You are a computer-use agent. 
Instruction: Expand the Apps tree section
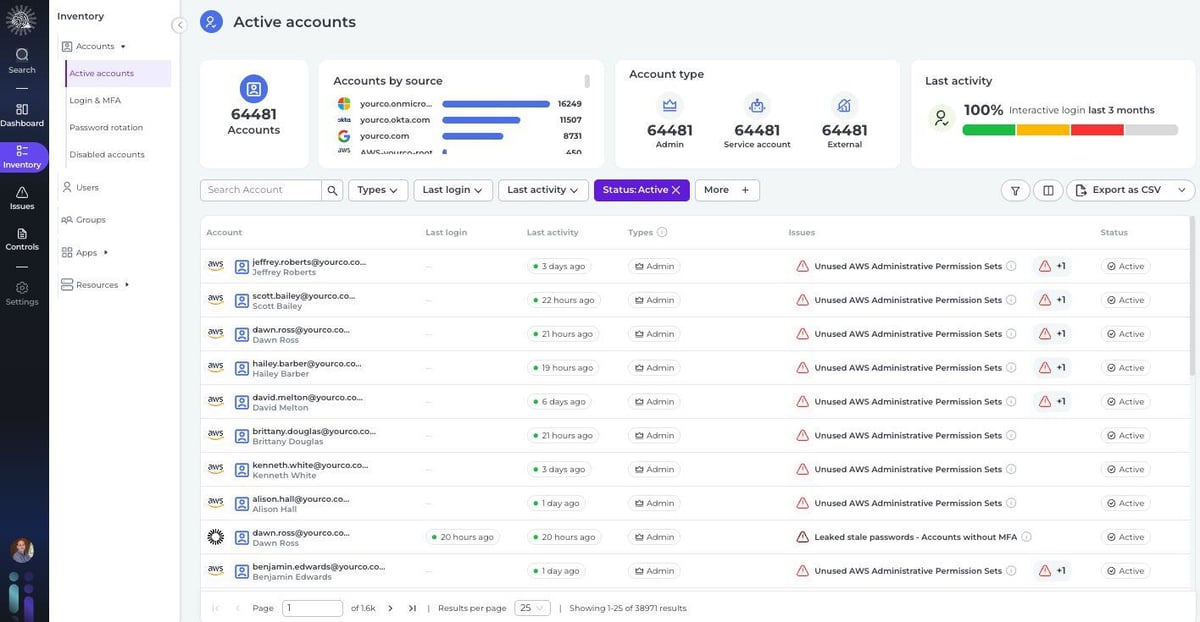[x=105, y=253]
